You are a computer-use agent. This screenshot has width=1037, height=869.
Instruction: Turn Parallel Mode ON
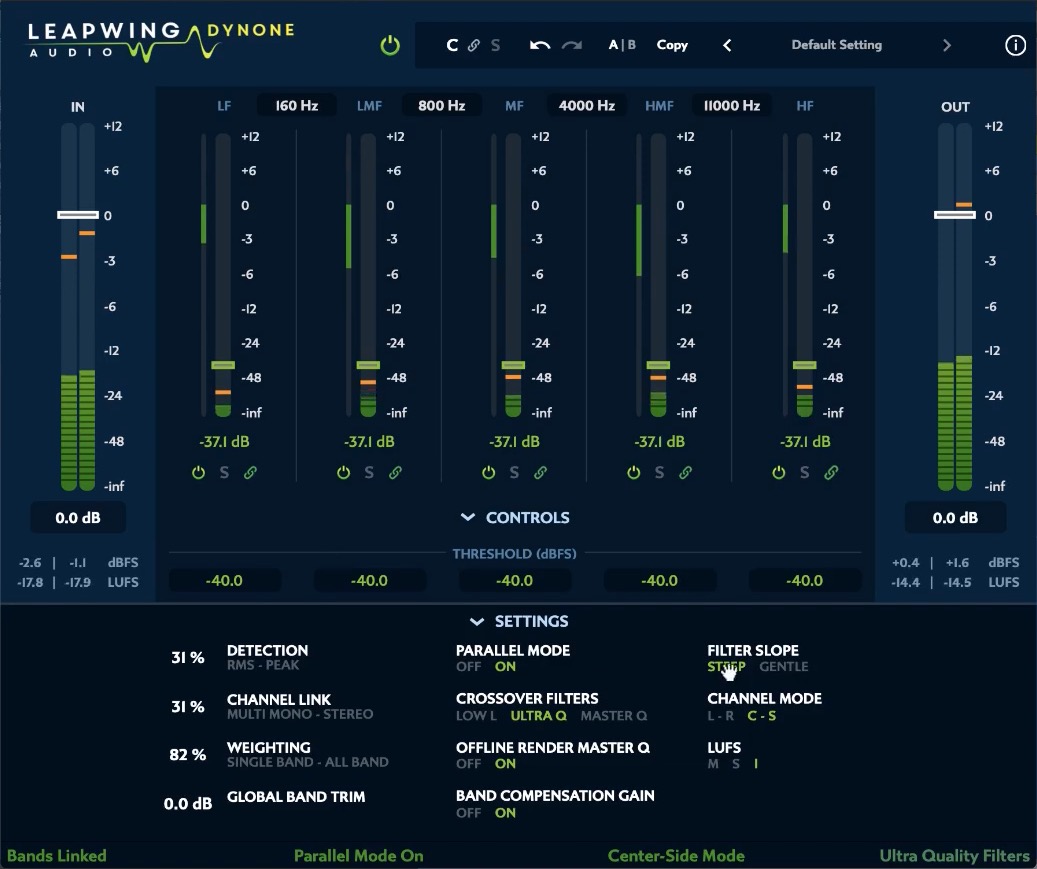pyautogui.click(x=505, y=667)
